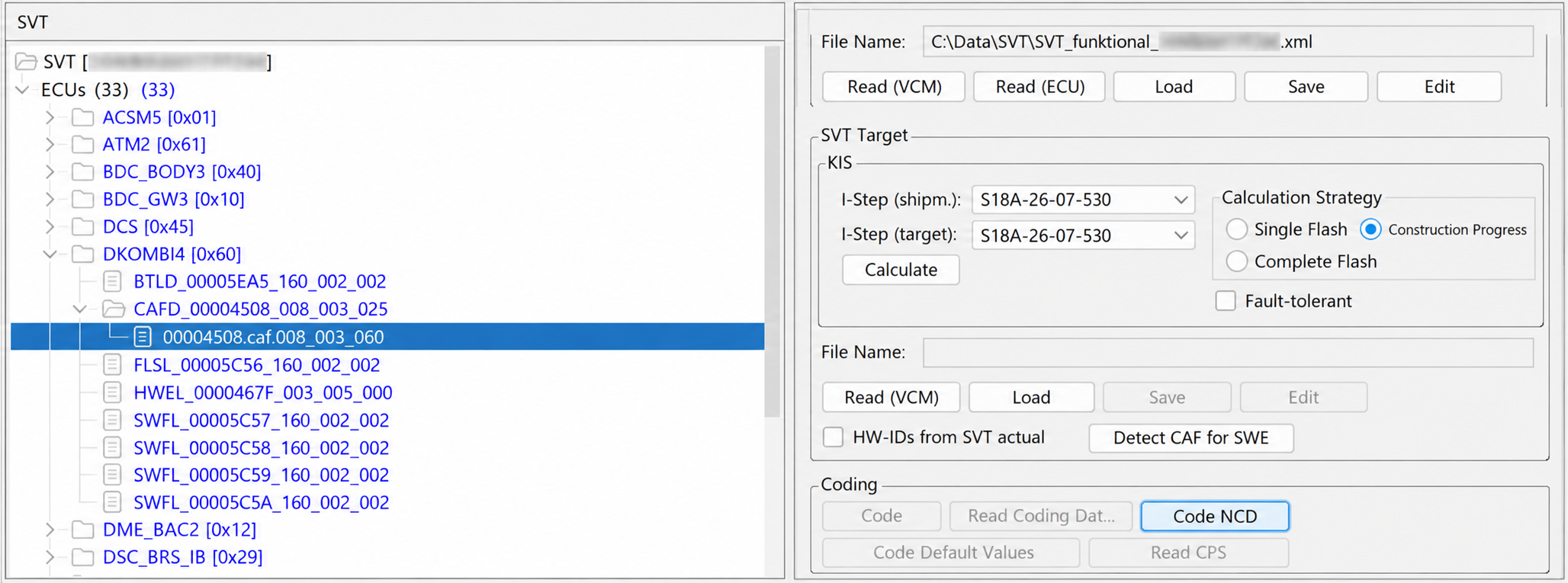
Task: Click the SVT root folder icon
Action: [26, 62]
